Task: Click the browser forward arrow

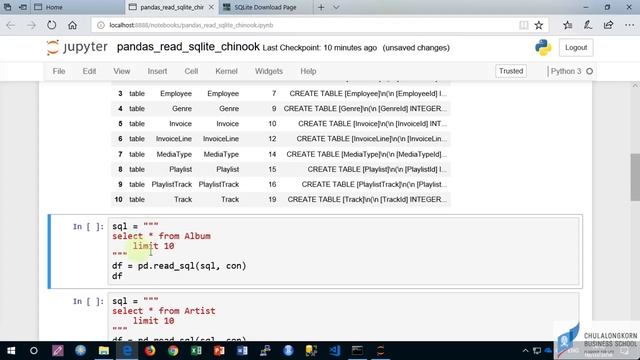Action: pyautogui.click(x=31, y=25)
